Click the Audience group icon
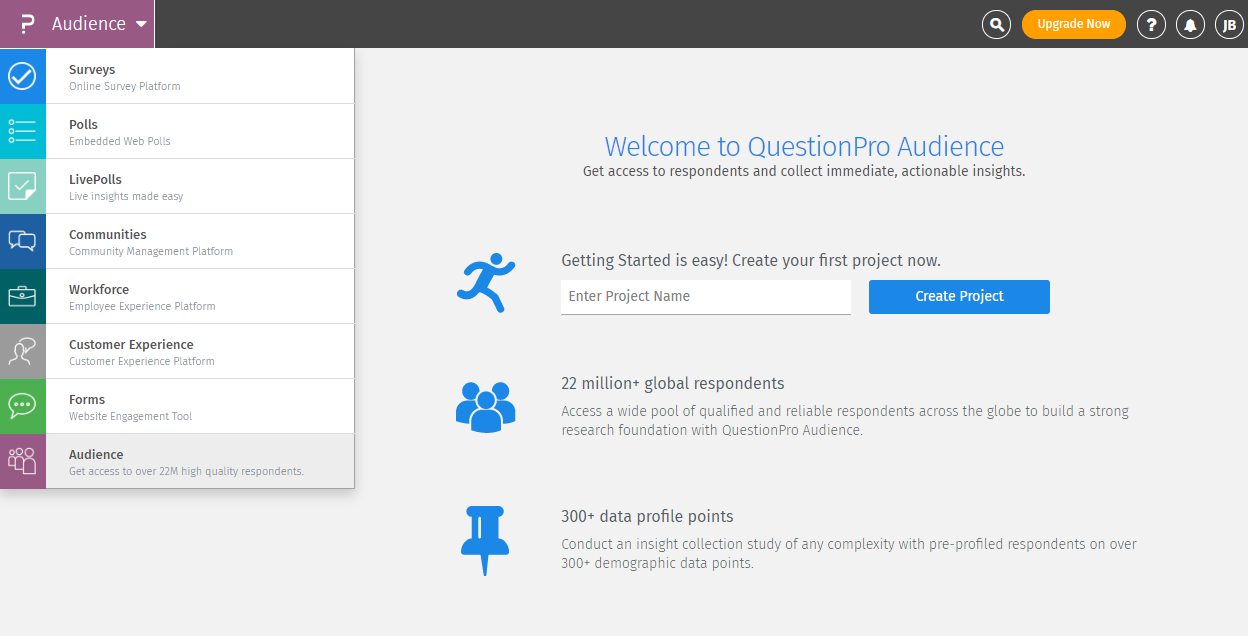This screenshot has width=1248, height=636. 22,460
